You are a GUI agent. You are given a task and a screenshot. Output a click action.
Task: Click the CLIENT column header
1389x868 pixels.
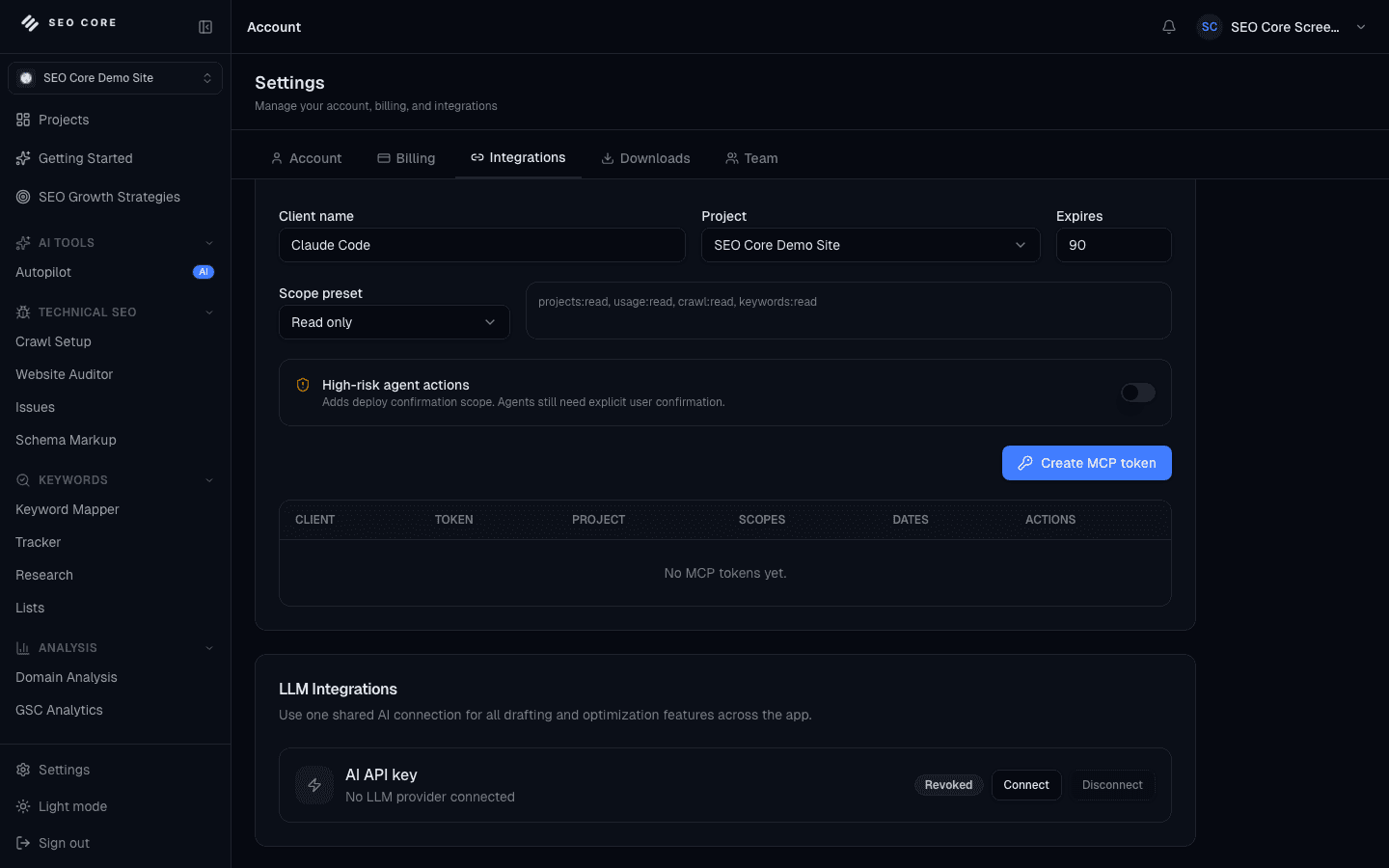(x=314, y=520)
